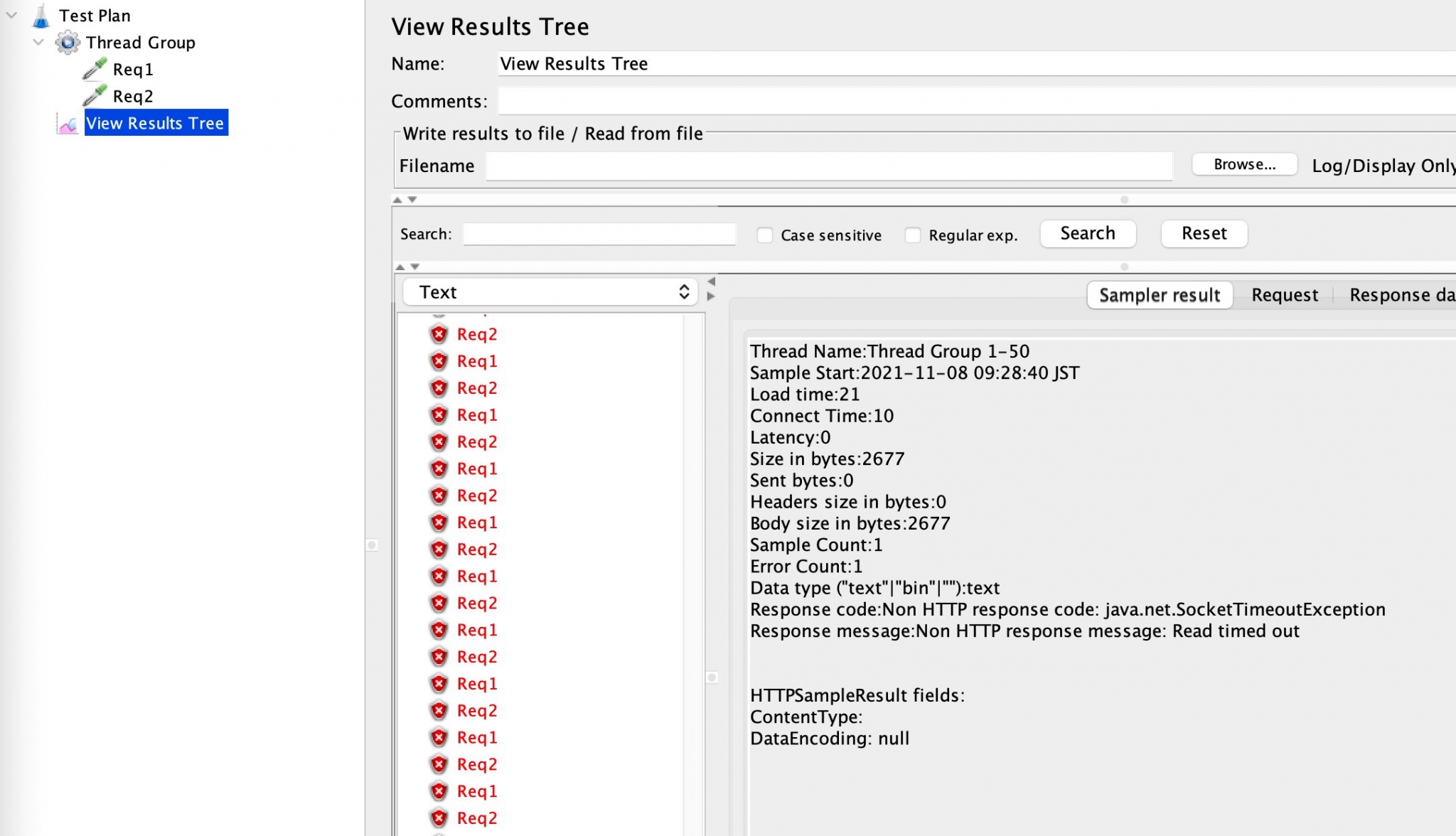This screenshot has width=1456, height=836.
Task: Select the Req2 sampler dropper icon
Action: click(x=93, y=95)
